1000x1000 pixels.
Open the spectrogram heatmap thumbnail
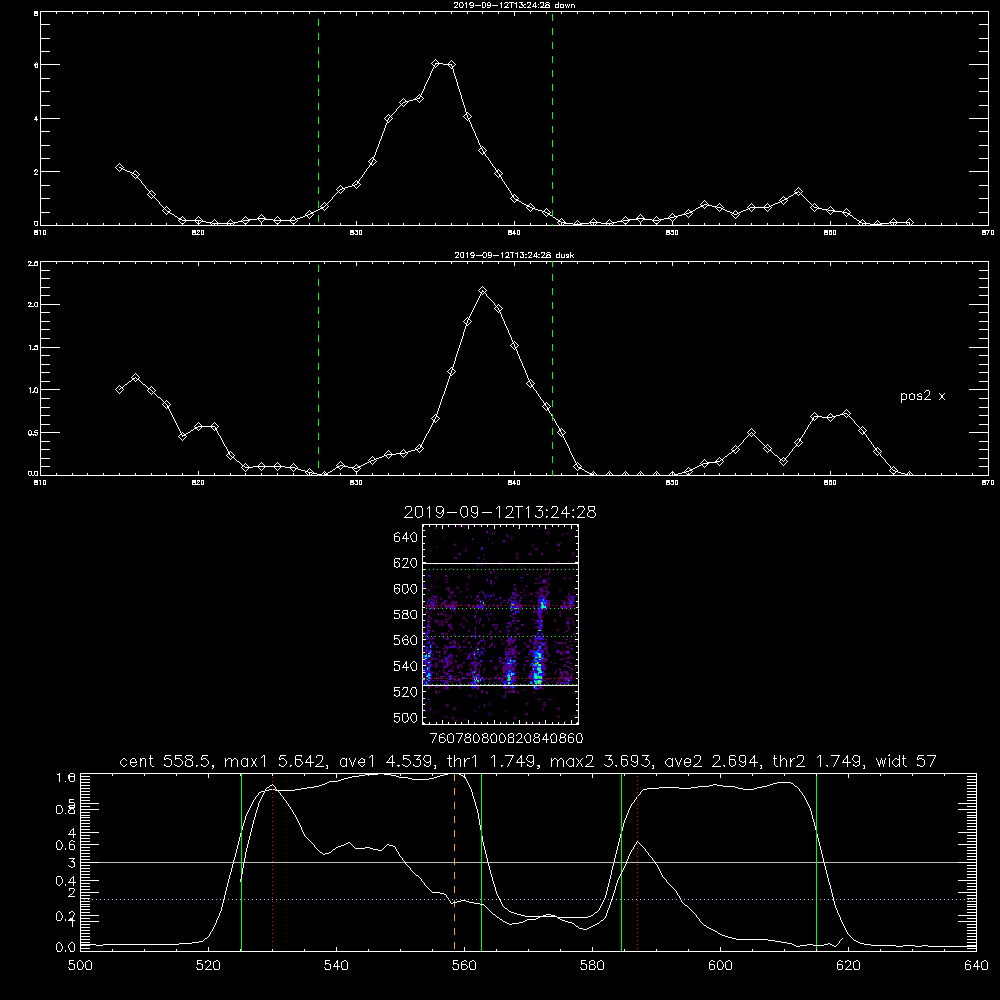click(501, 624)
